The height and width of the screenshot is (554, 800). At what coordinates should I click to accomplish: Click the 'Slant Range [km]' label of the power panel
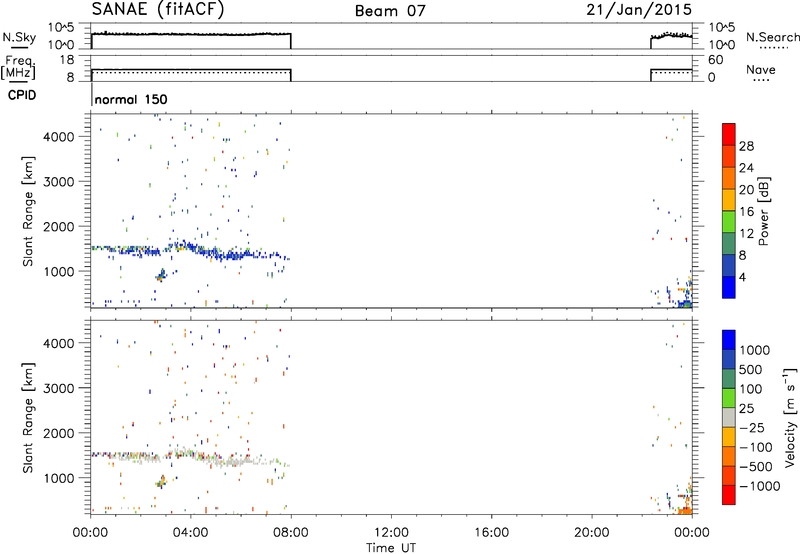click(x=28, y=211)
